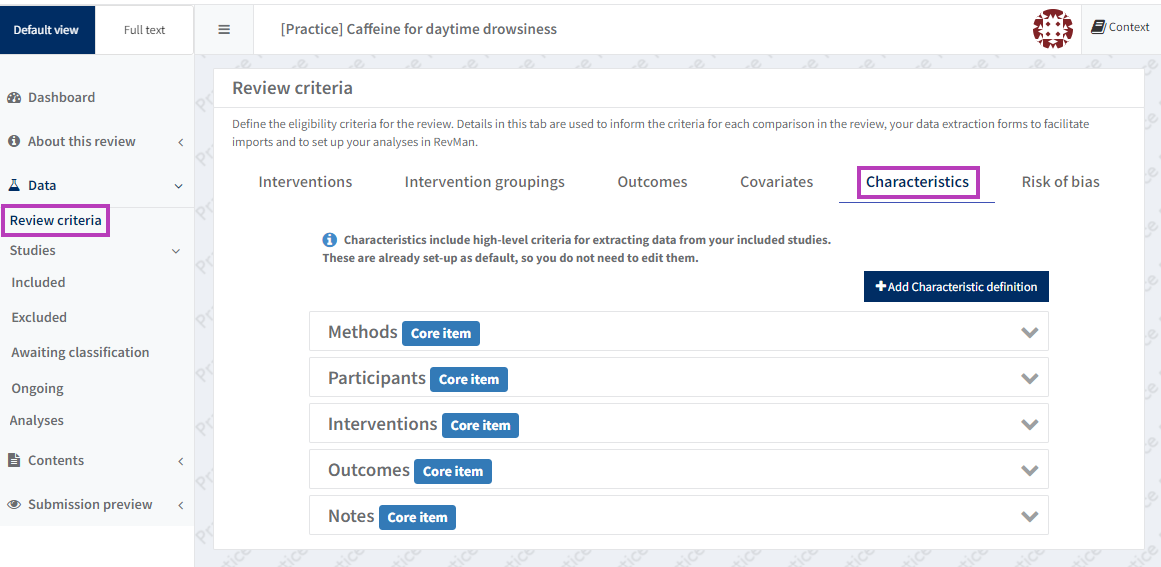Expand the Participants section chevron
This screenshot has height=567, width=1161.
(1029, 378)
